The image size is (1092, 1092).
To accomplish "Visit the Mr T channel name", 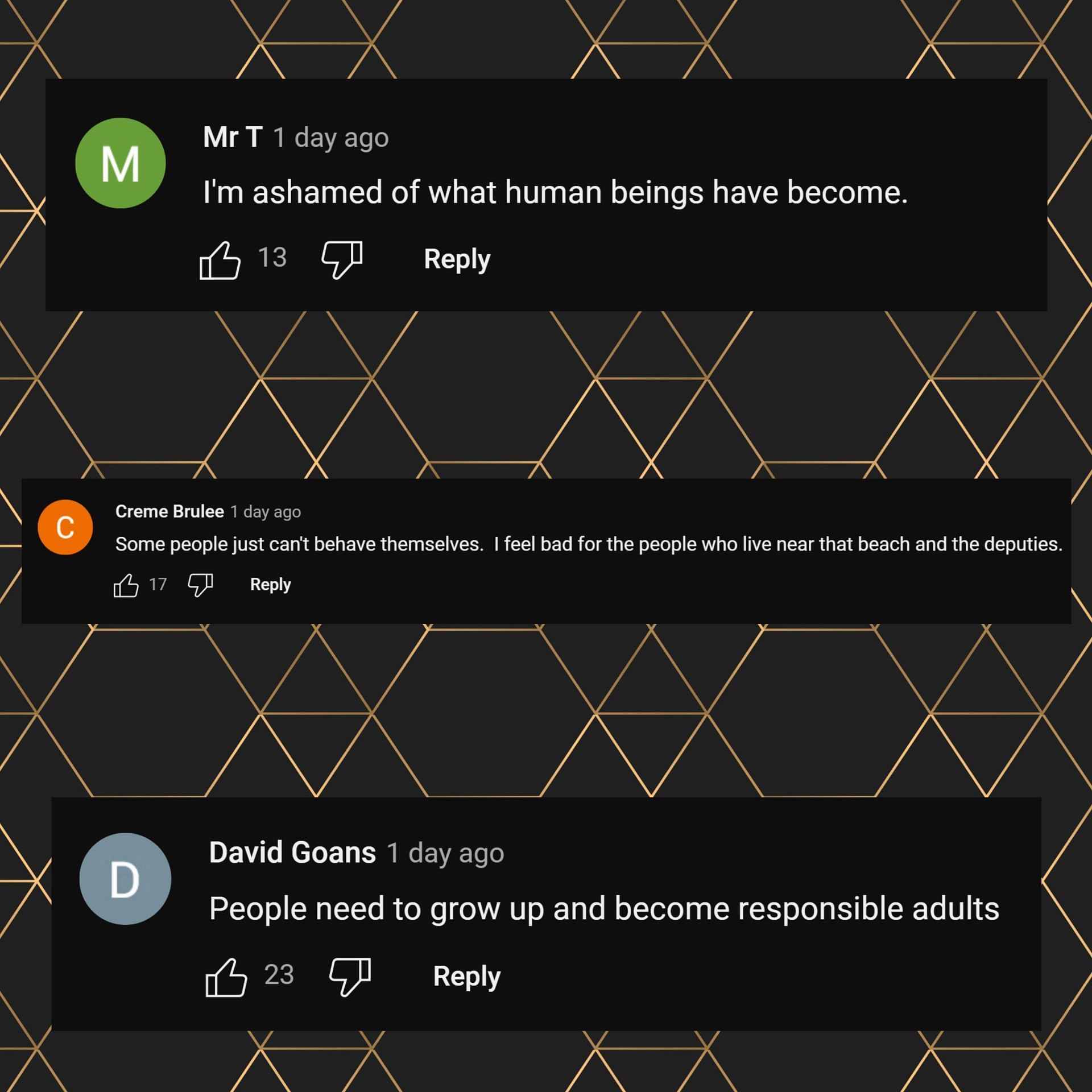I will (x=233, y=138).
